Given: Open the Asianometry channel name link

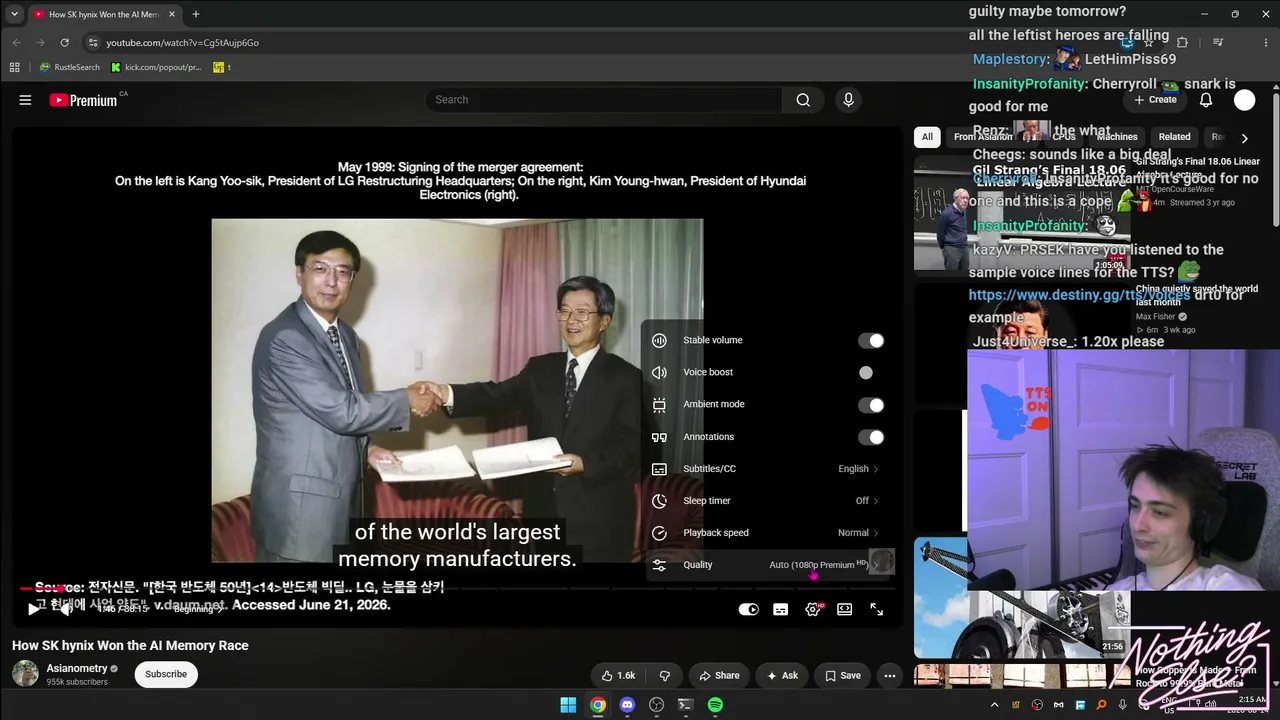Looking at the screenshot, I should (77, 668).
